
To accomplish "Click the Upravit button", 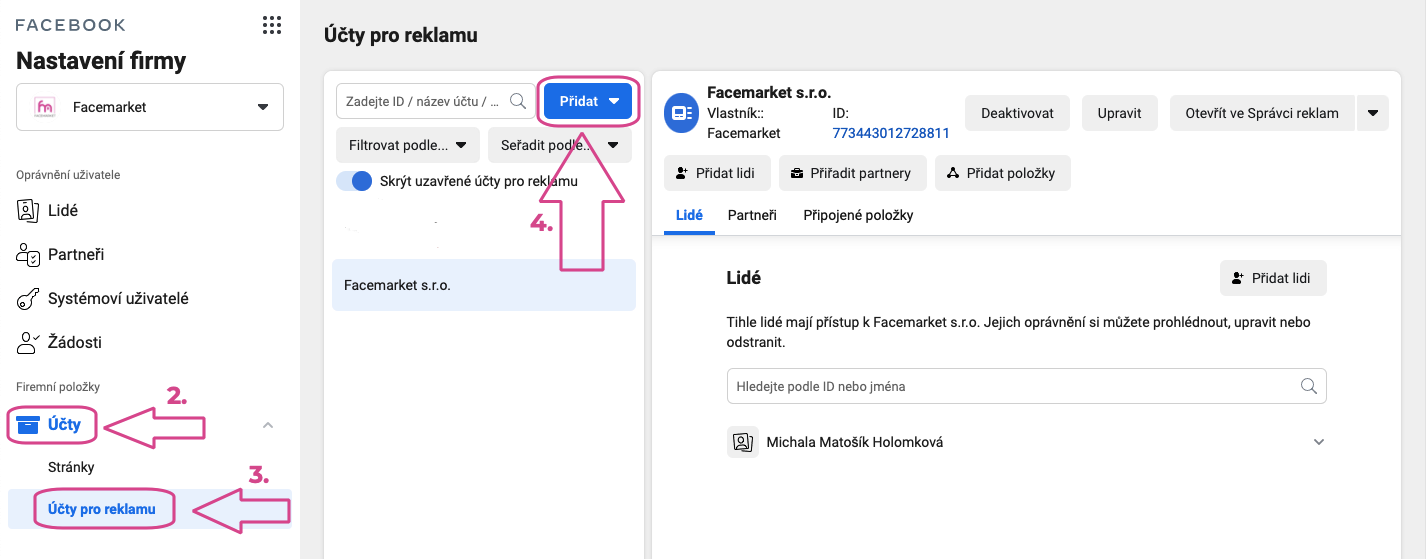I will tap(1119, 113).
